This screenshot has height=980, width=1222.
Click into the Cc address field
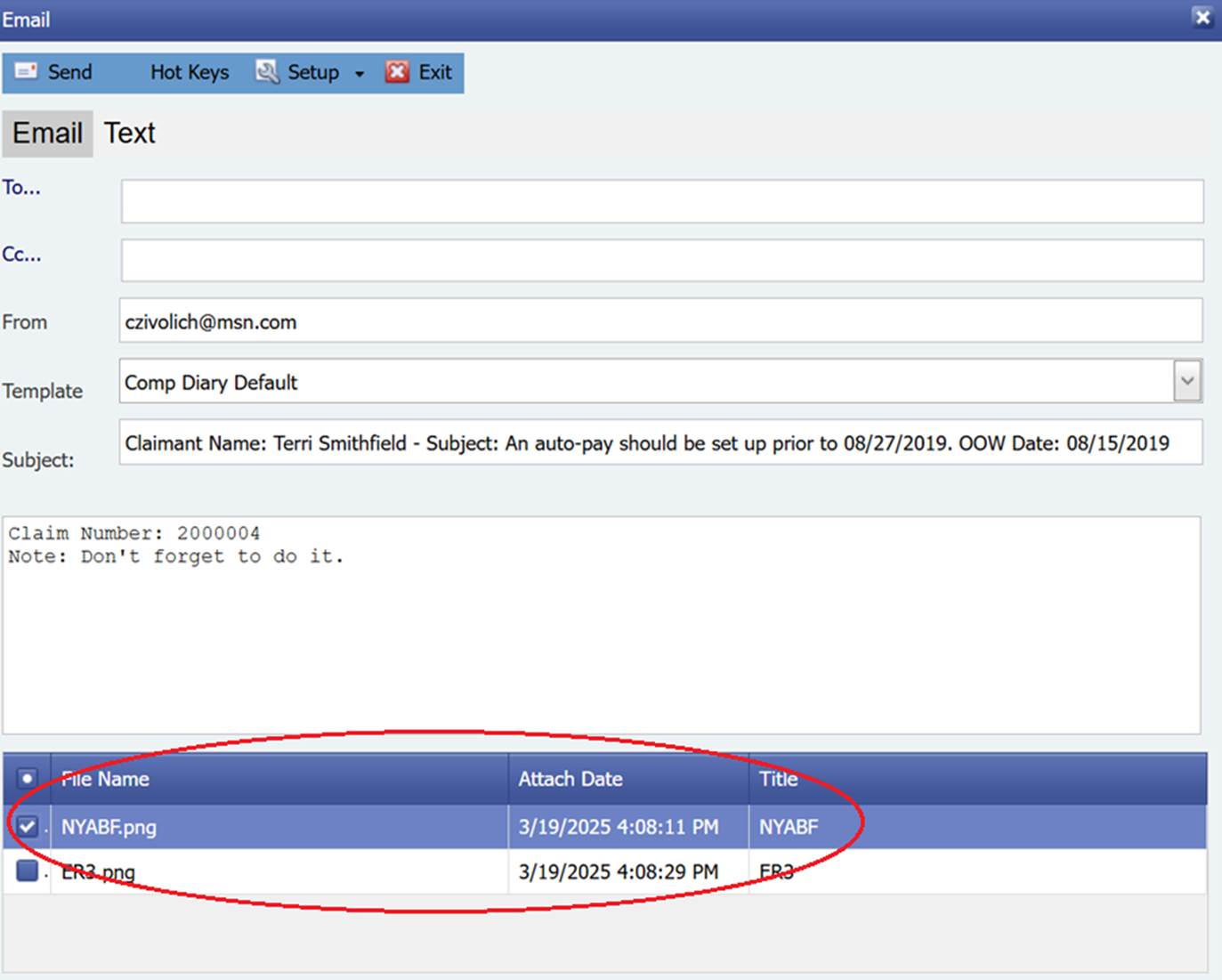pos(662,260)
